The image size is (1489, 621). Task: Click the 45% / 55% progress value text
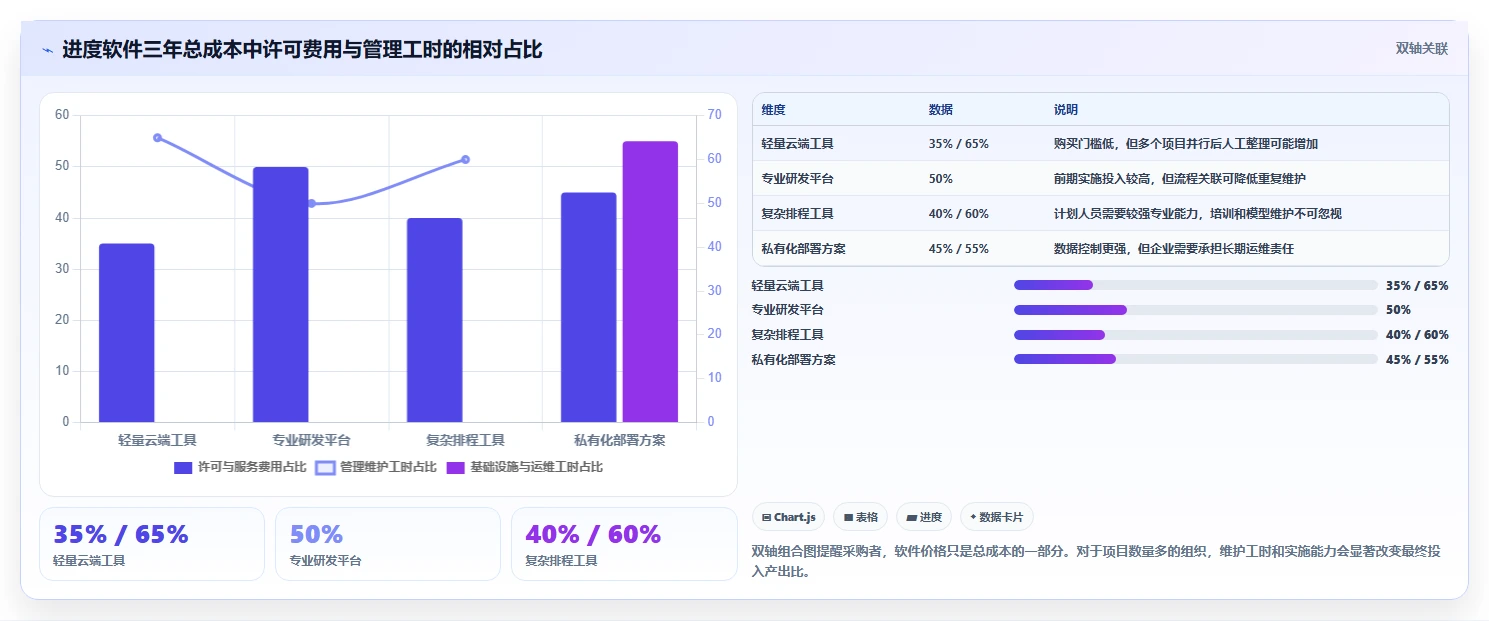1417,360
